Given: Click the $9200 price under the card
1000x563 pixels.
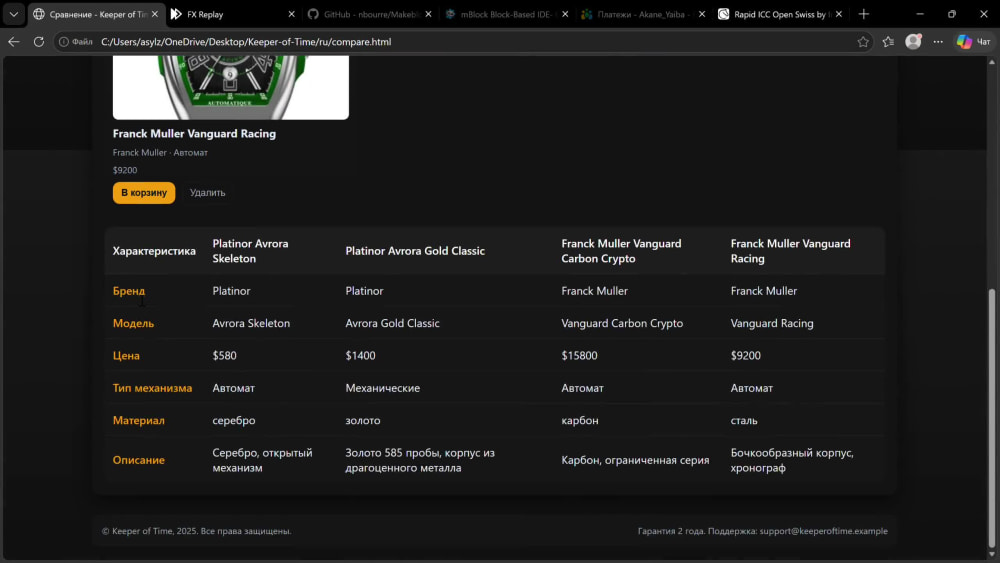Looking at the screenshot, I should pos(125,170).
